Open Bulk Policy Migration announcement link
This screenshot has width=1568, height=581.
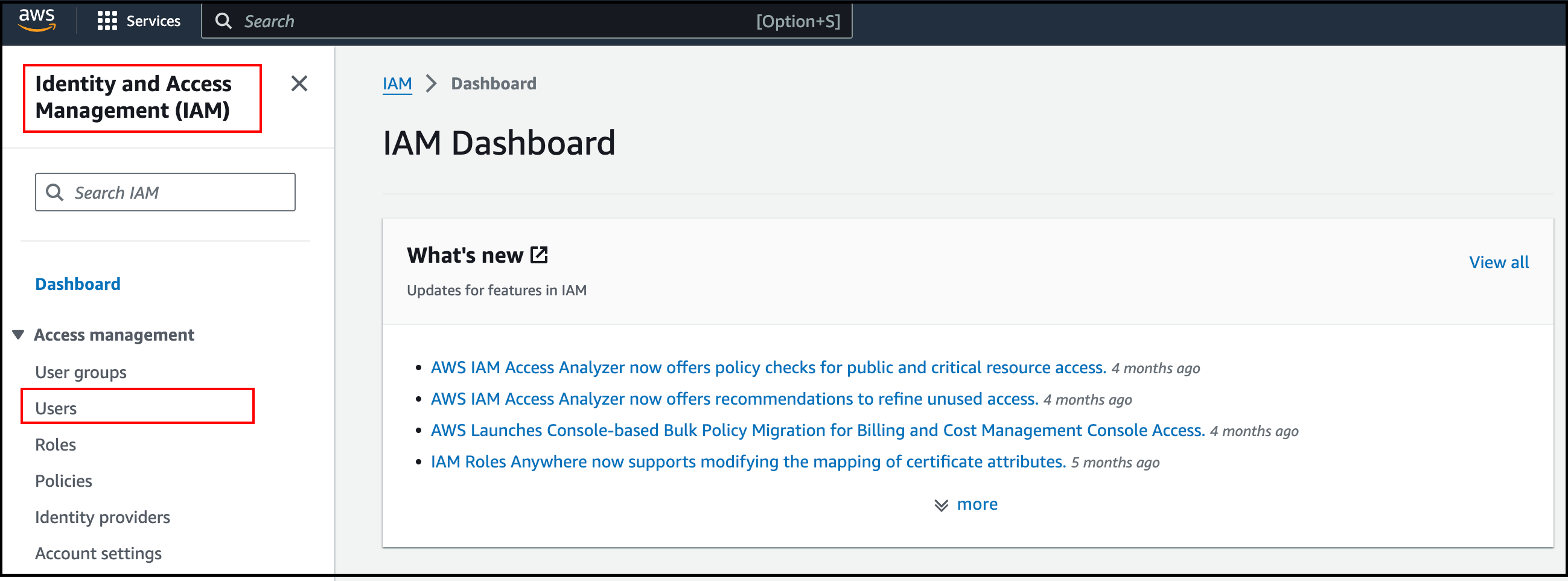pyautogui.click(x=817, y=431)
